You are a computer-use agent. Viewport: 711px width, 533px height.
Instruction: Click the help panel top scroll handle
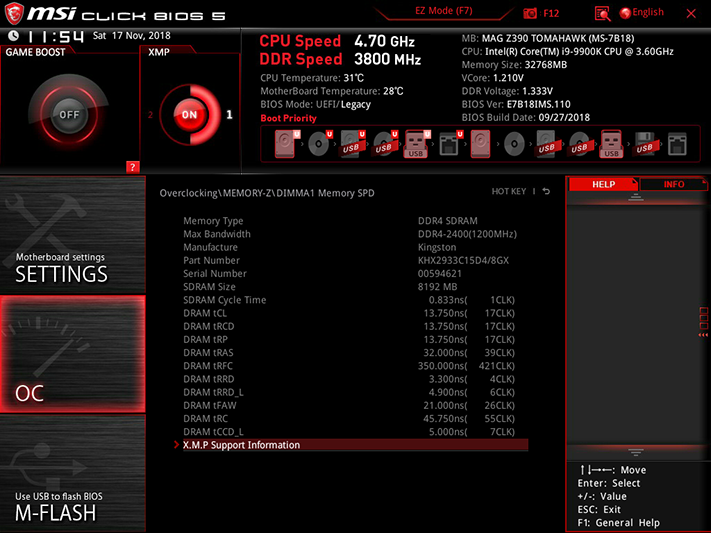pos(636,197)
